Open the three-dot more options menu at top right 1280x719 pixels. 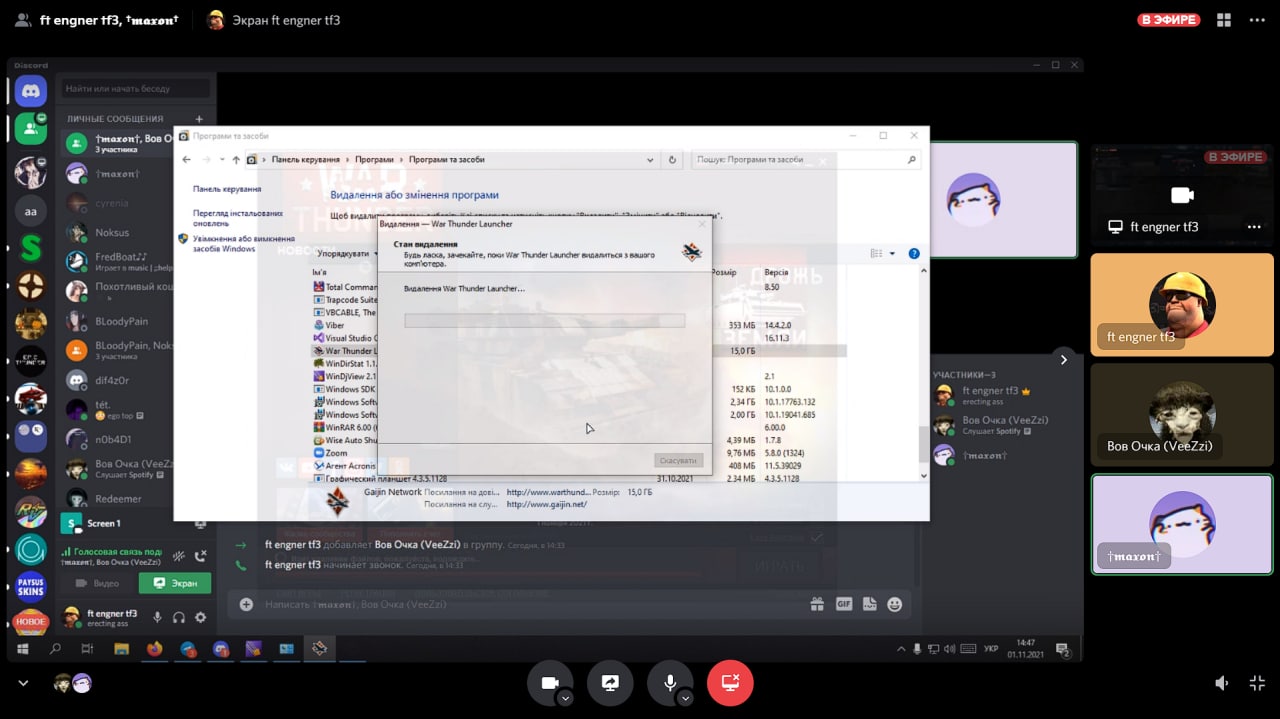point(1257,20)
